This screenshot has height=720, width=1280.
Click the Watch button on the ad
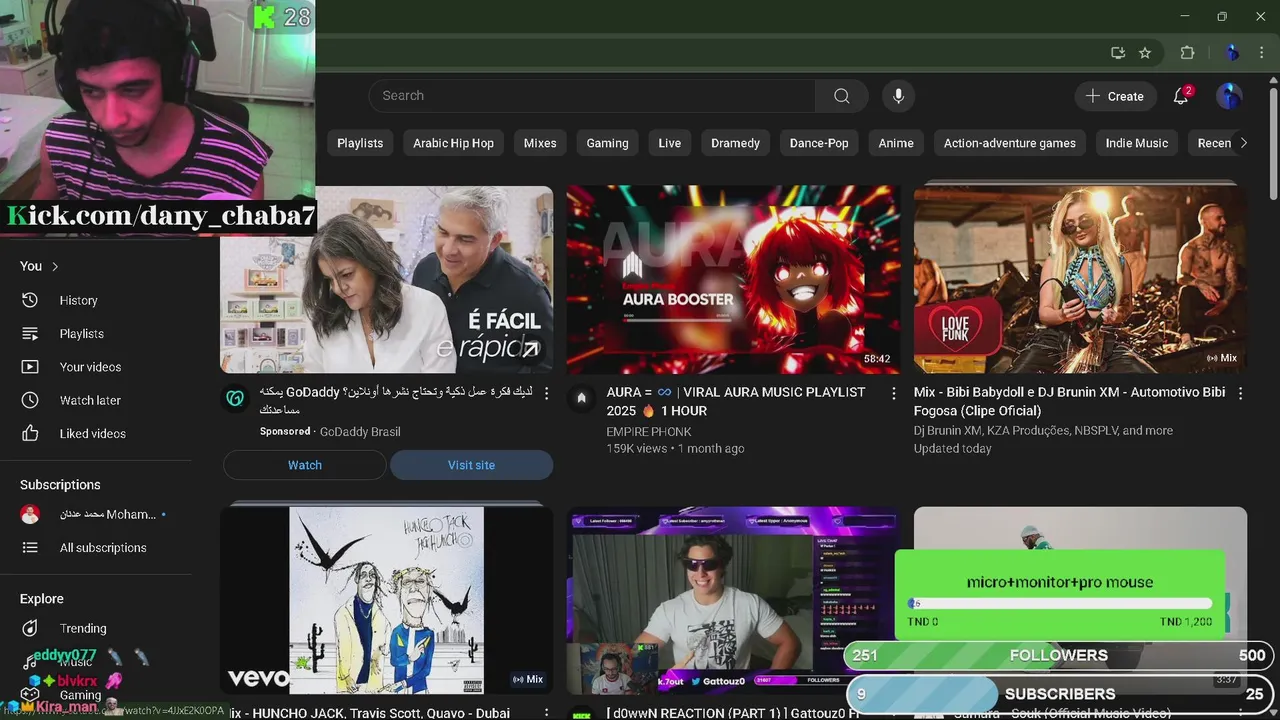click(x=305, y=465)
